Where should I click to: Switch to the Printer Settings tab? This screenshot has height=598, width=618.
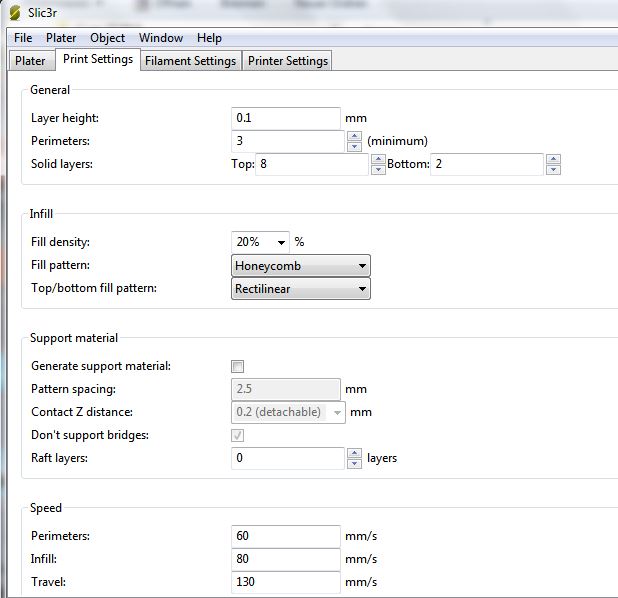pos(287,61)
